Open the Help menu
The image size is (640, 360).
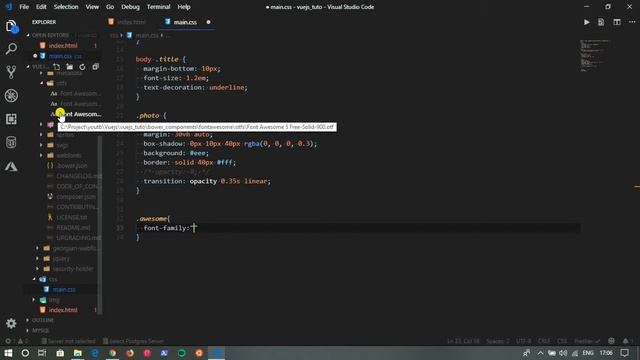click(x=184, y=7)
